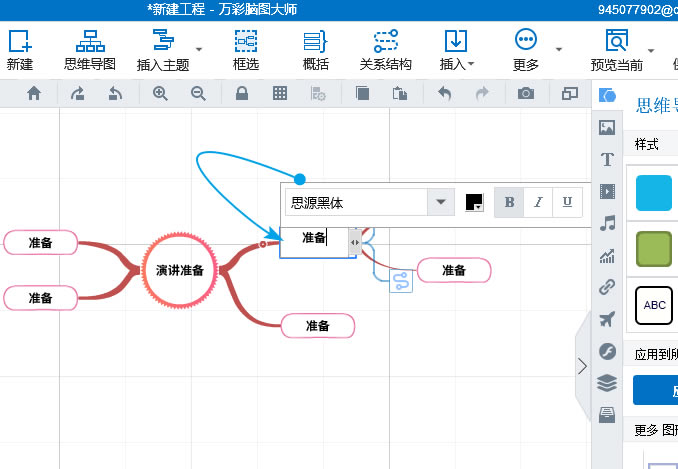Click the central 演讲准备 topic node
This screenshot has width=678, height=469.
point(179,270)
